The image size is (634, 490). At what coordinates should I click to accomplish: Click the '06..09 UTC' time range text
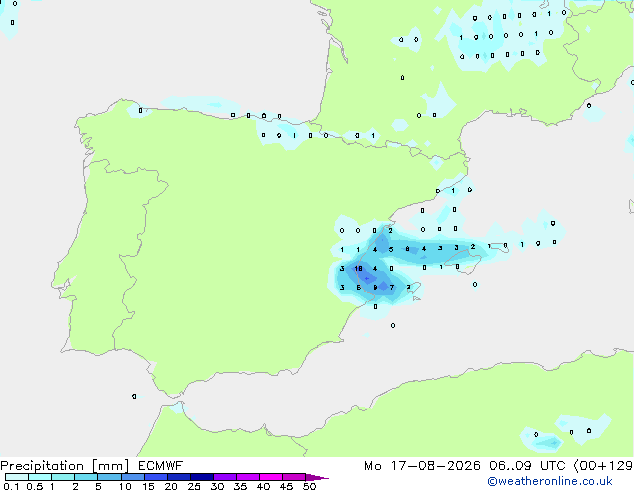tap(527, 466)
